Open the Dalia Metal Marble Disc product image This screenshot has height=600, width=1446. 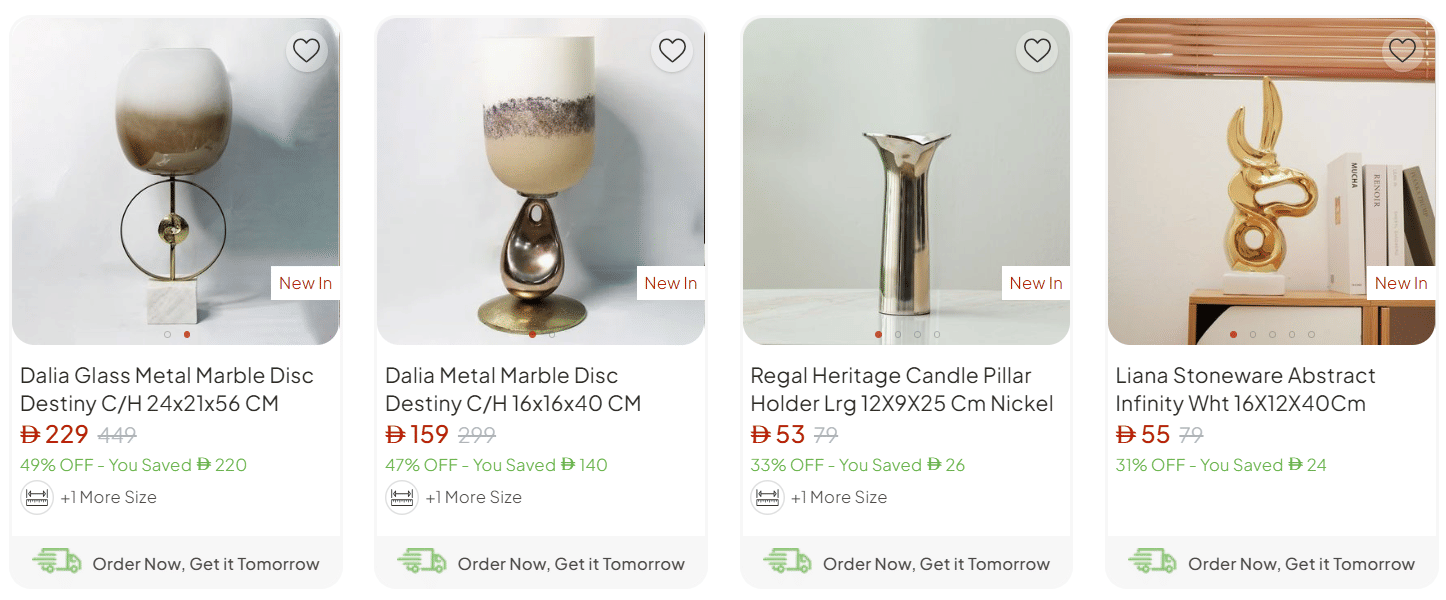coord(540,180)
